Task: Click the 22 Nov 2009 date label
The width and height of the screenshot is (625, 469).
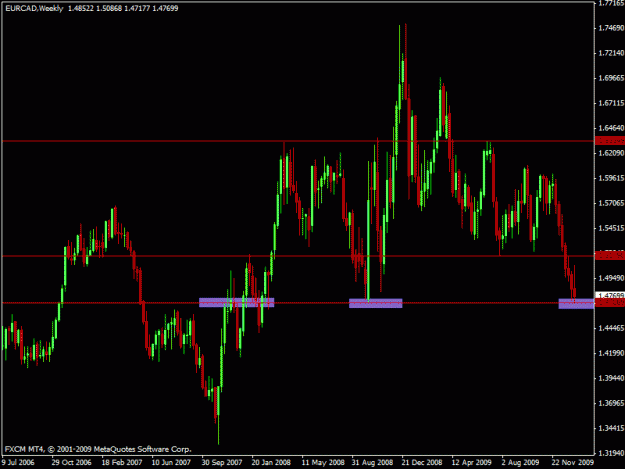Action: [x=573, y=463]
